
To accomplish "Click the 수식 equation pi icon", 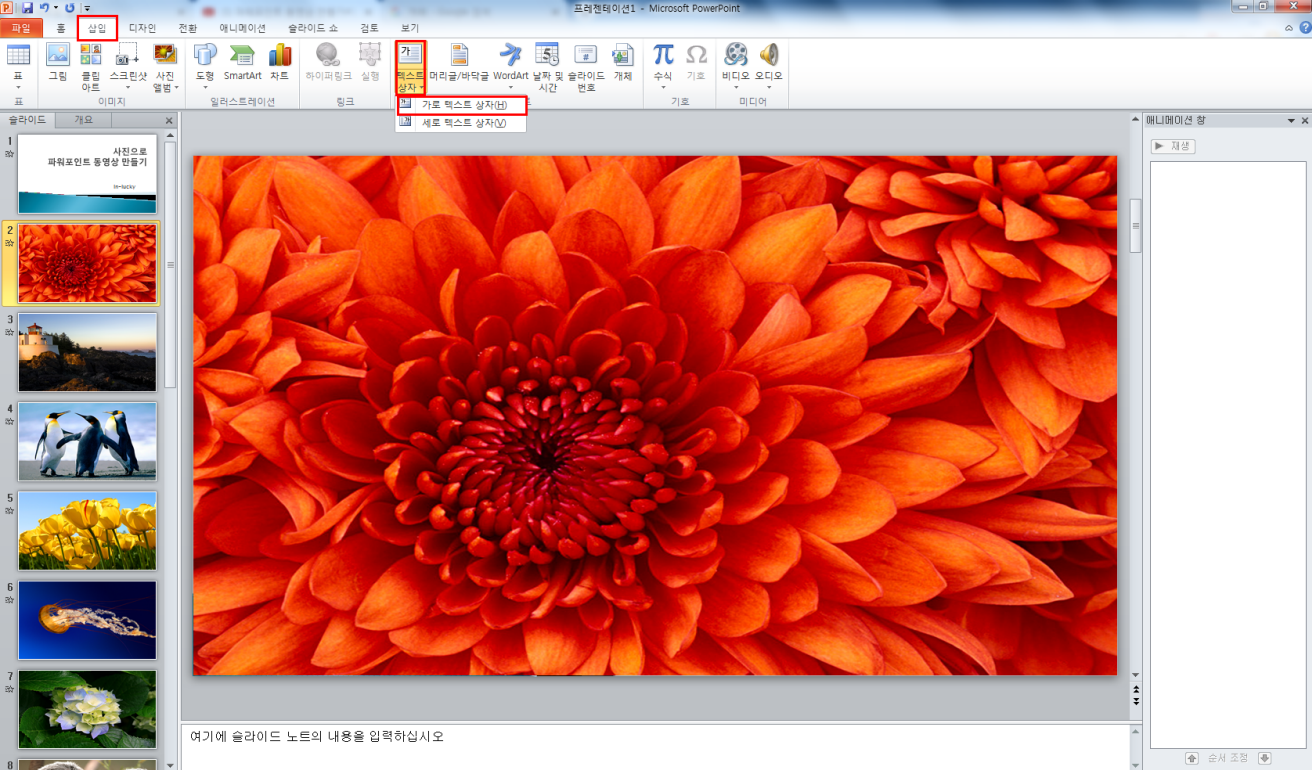I will (663, 55).
